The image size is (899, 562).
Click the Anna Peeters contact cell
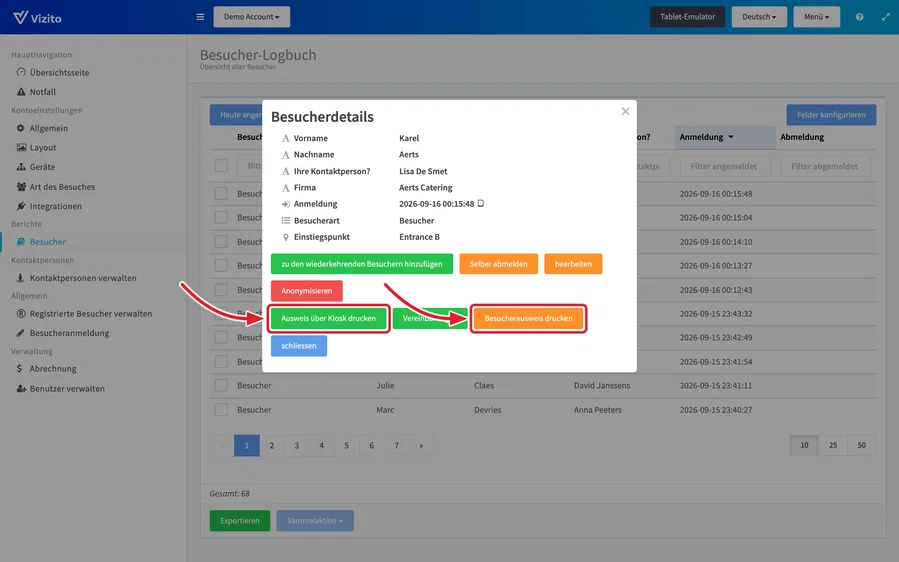pyautogui.click(x=597, y=409)
